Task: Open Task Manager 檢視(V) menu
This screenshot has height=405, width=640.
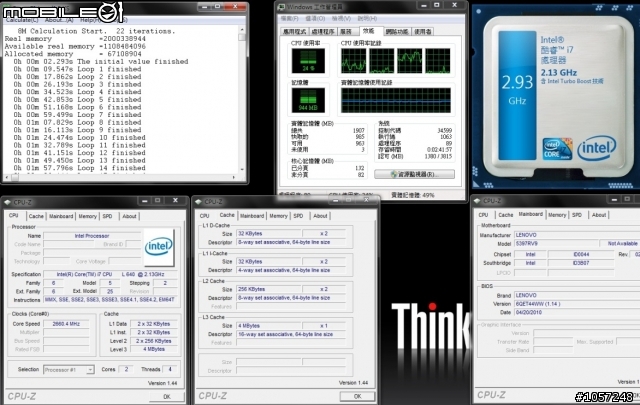Action: click(341, 18)
